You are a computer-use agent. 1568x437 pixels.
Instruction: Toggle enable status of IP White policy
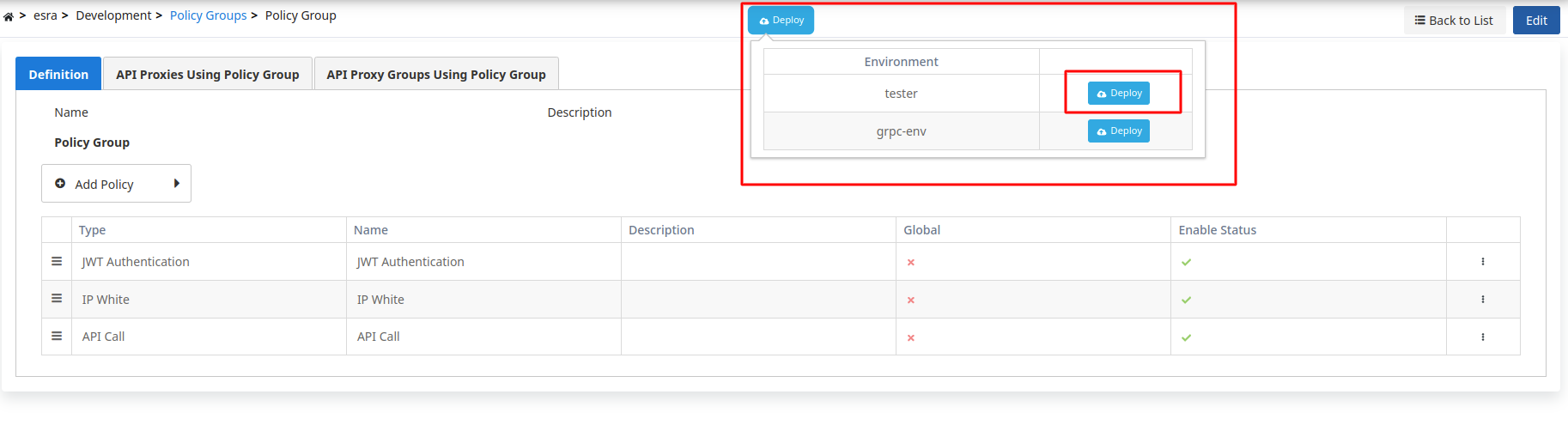pyautogui.click(x=1186, y=300)
